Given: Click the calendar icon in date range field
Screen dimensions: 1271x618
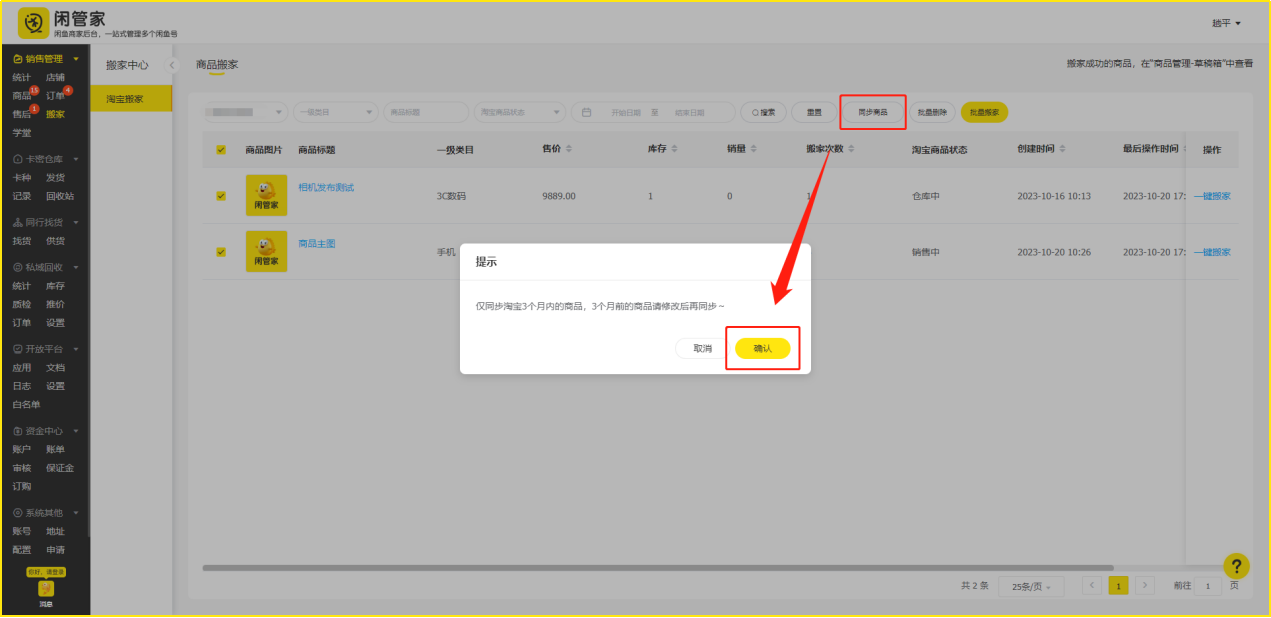Looking at the screenshot, I should [587, 112].
